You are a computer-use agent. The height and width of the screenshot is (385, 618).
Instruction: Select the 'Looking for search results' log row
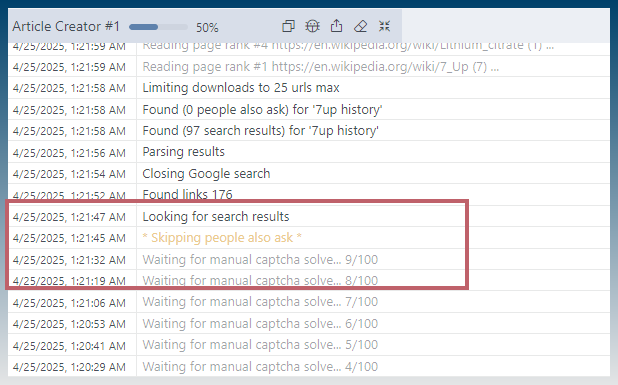pos(309,216)
